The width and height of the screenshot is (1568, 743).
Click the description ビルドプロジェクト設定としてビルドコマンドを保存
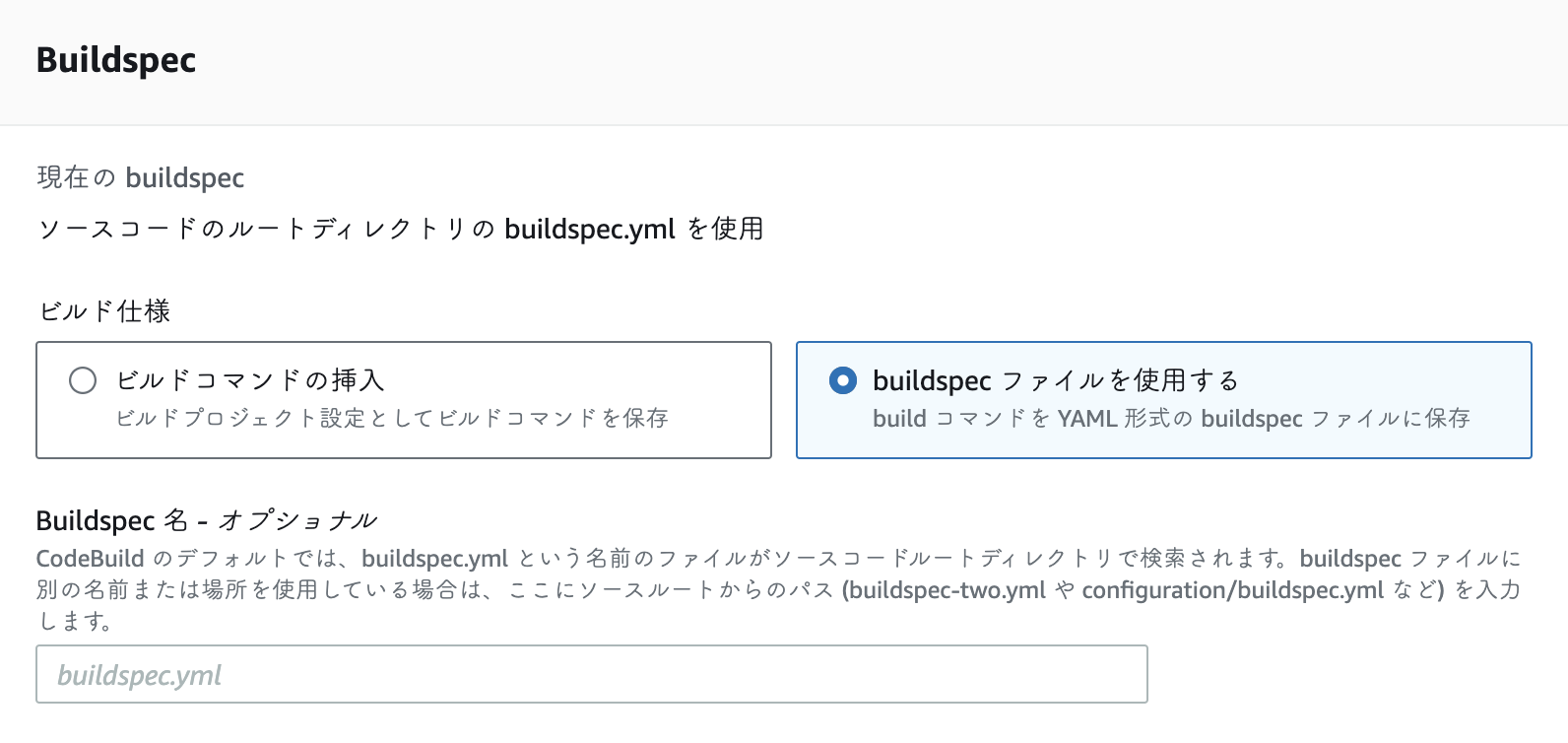[392, 418]
